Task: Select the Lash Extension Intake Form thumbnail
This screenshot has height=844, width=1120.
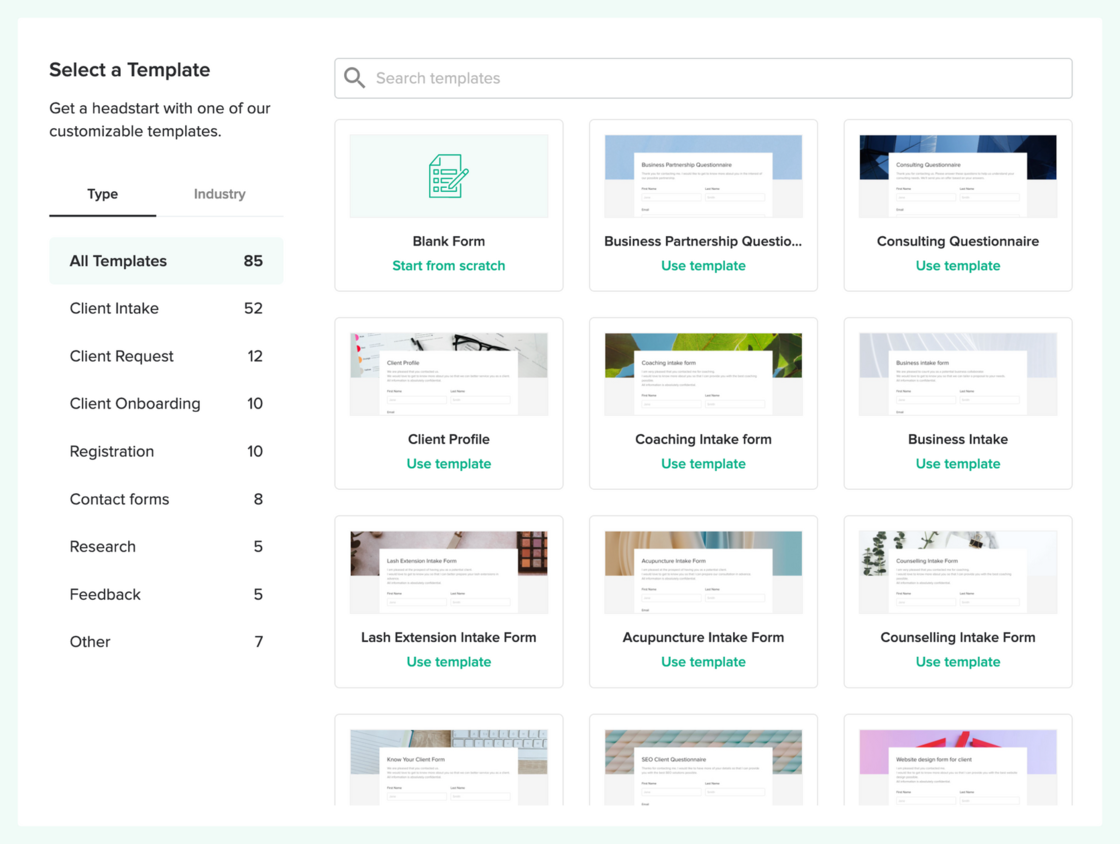Action: click(448, 572)
